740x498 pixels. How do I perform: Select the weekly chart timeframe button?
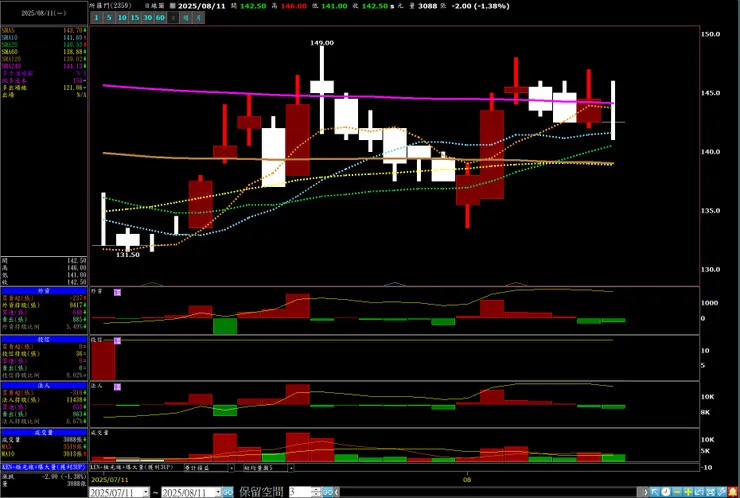pos(186,17)
